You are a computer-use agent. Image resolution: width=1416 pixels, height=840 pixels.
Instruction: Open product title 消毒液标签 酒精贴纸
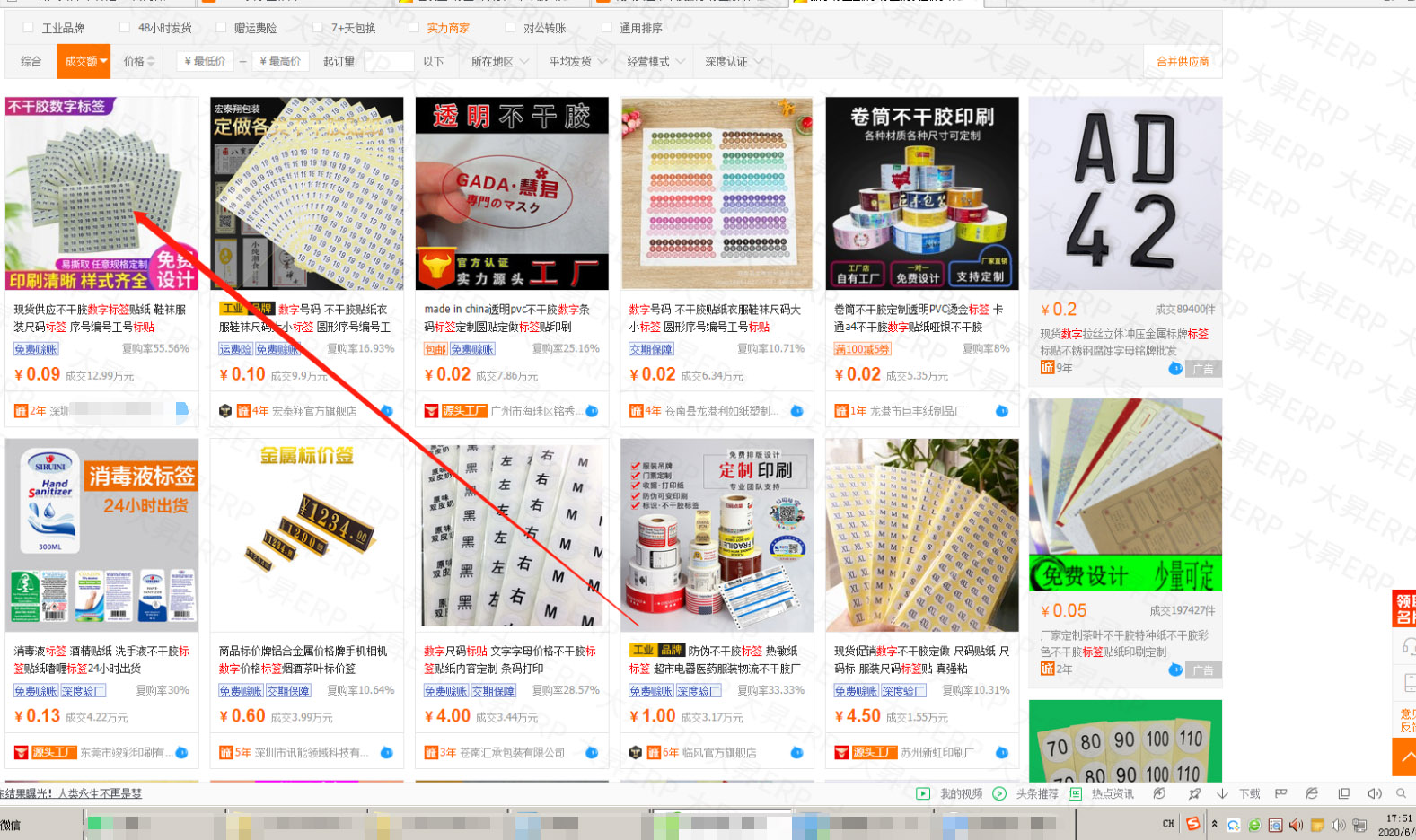coord(101,660)
